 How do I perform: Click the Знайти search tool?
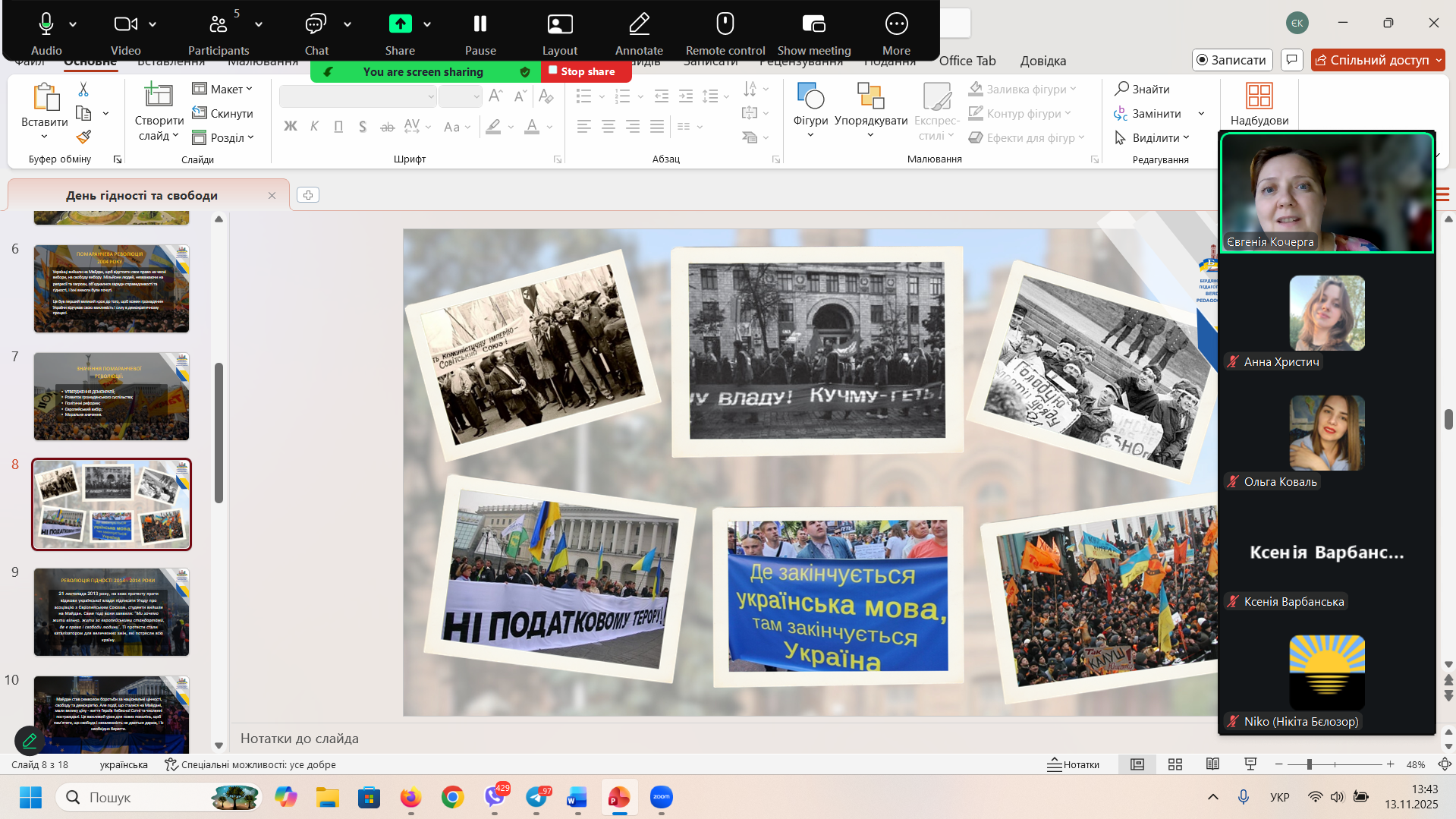[1142, 89]
